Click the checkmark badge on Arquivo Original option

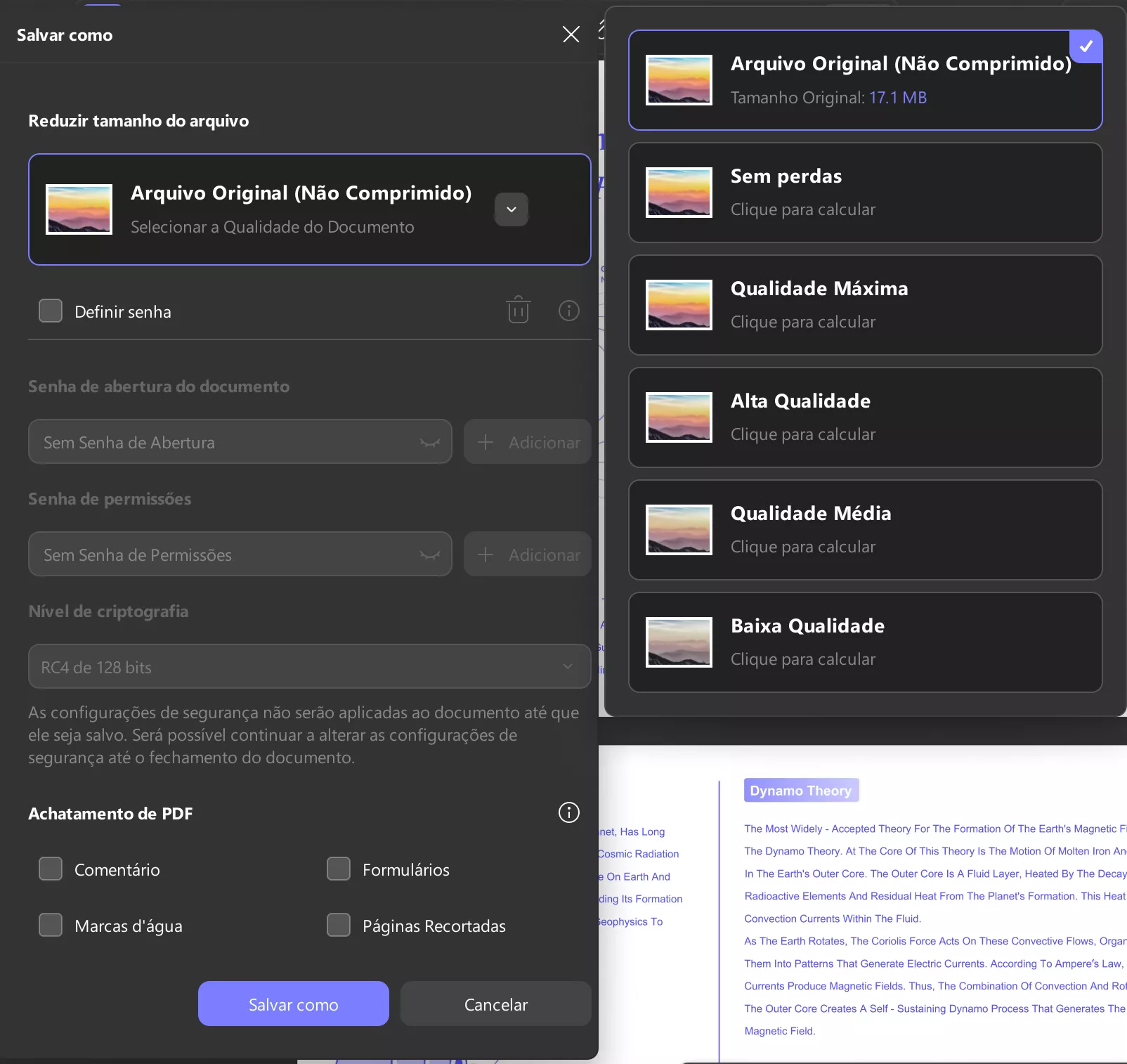1086,46
